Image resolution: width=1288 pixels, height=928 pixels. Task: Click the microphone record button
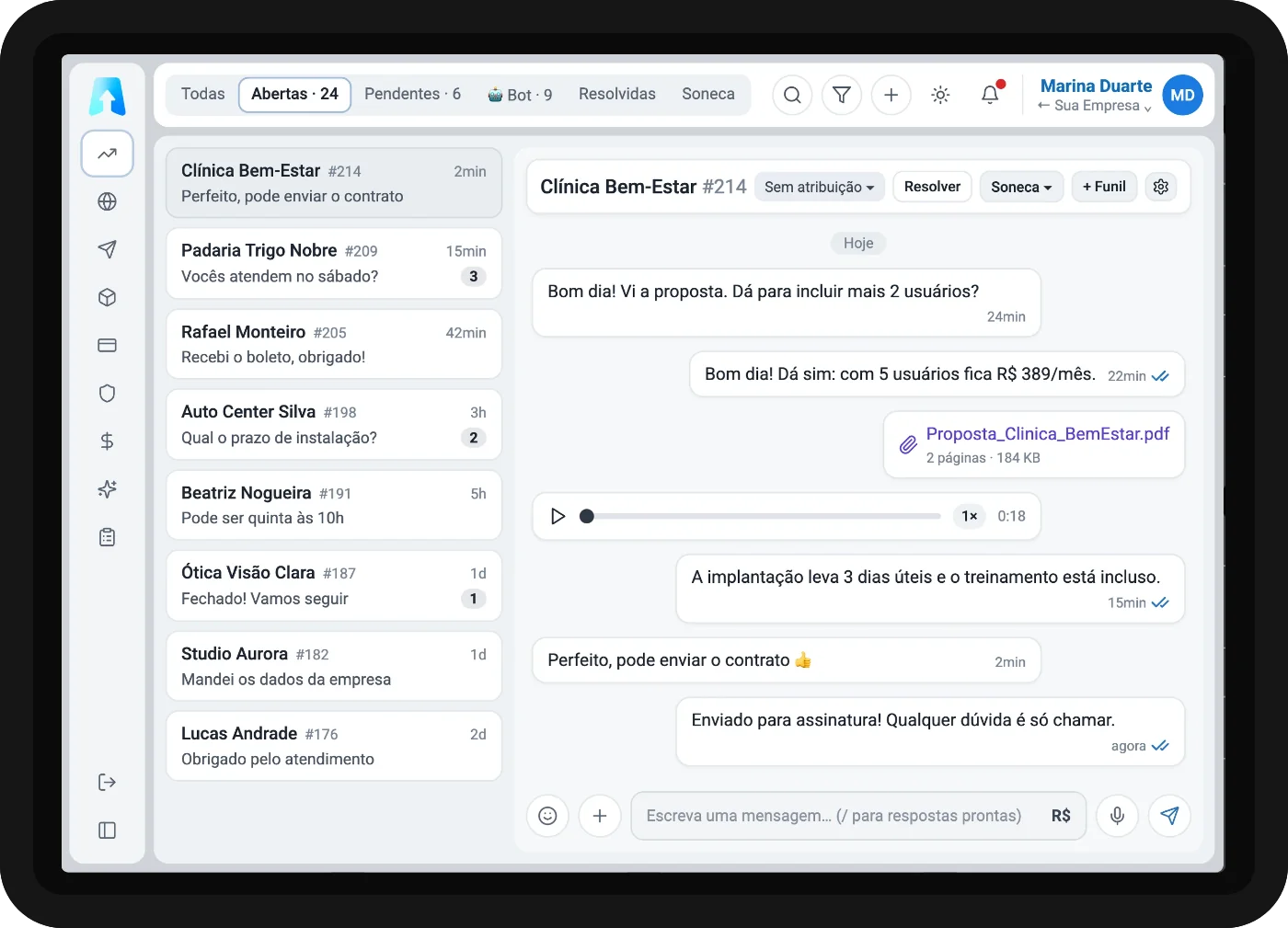coord(1117,816)
